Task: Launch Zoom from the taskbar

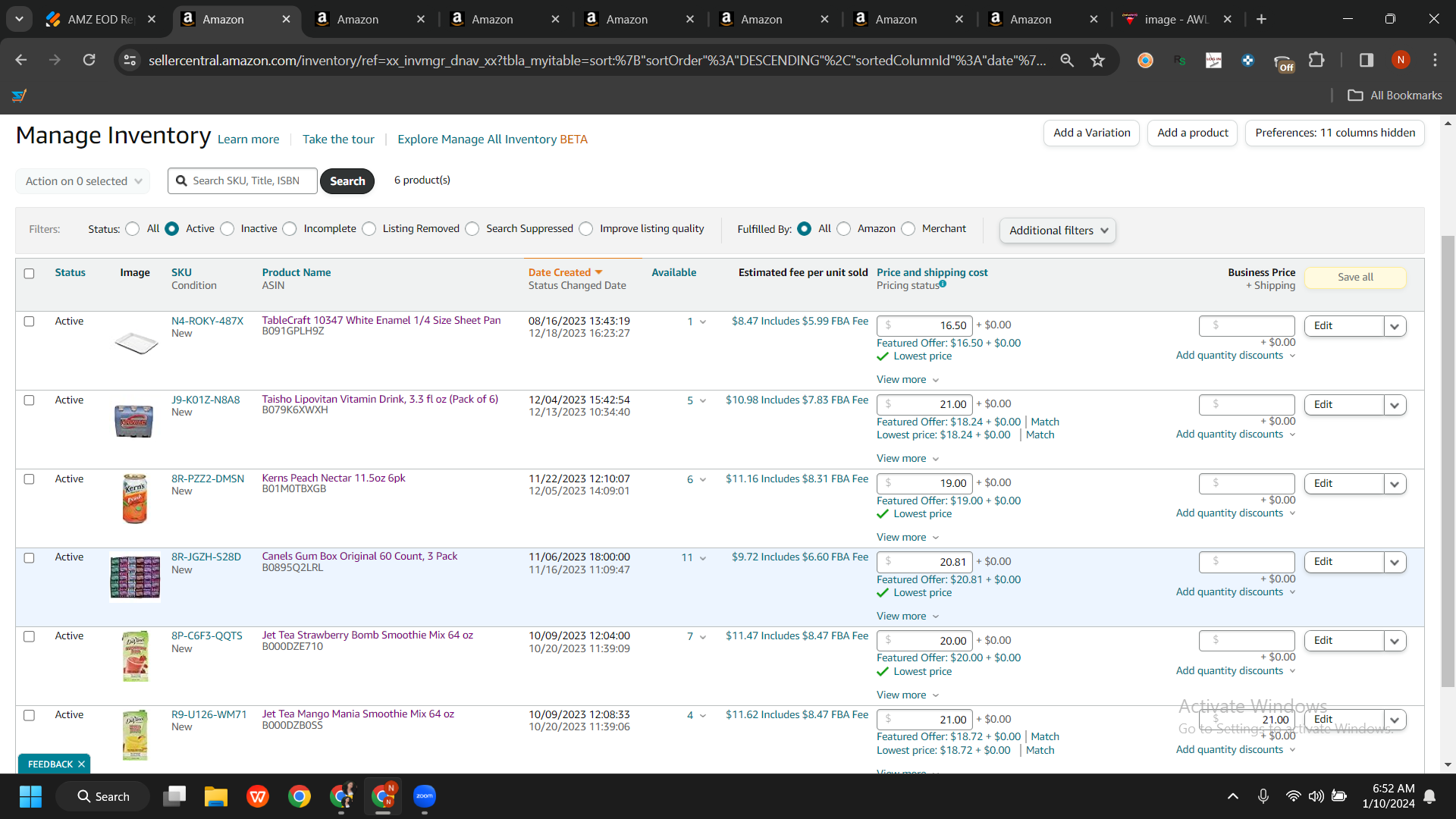Action: [x=425, y=796]
